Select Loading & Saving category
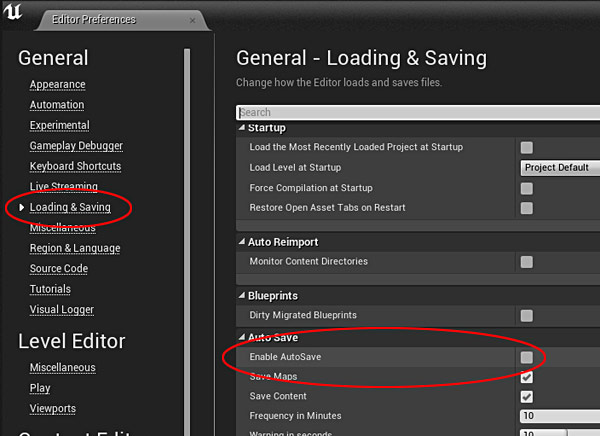The height and width of the screenshot is (436, 600). tap(70, 207)
